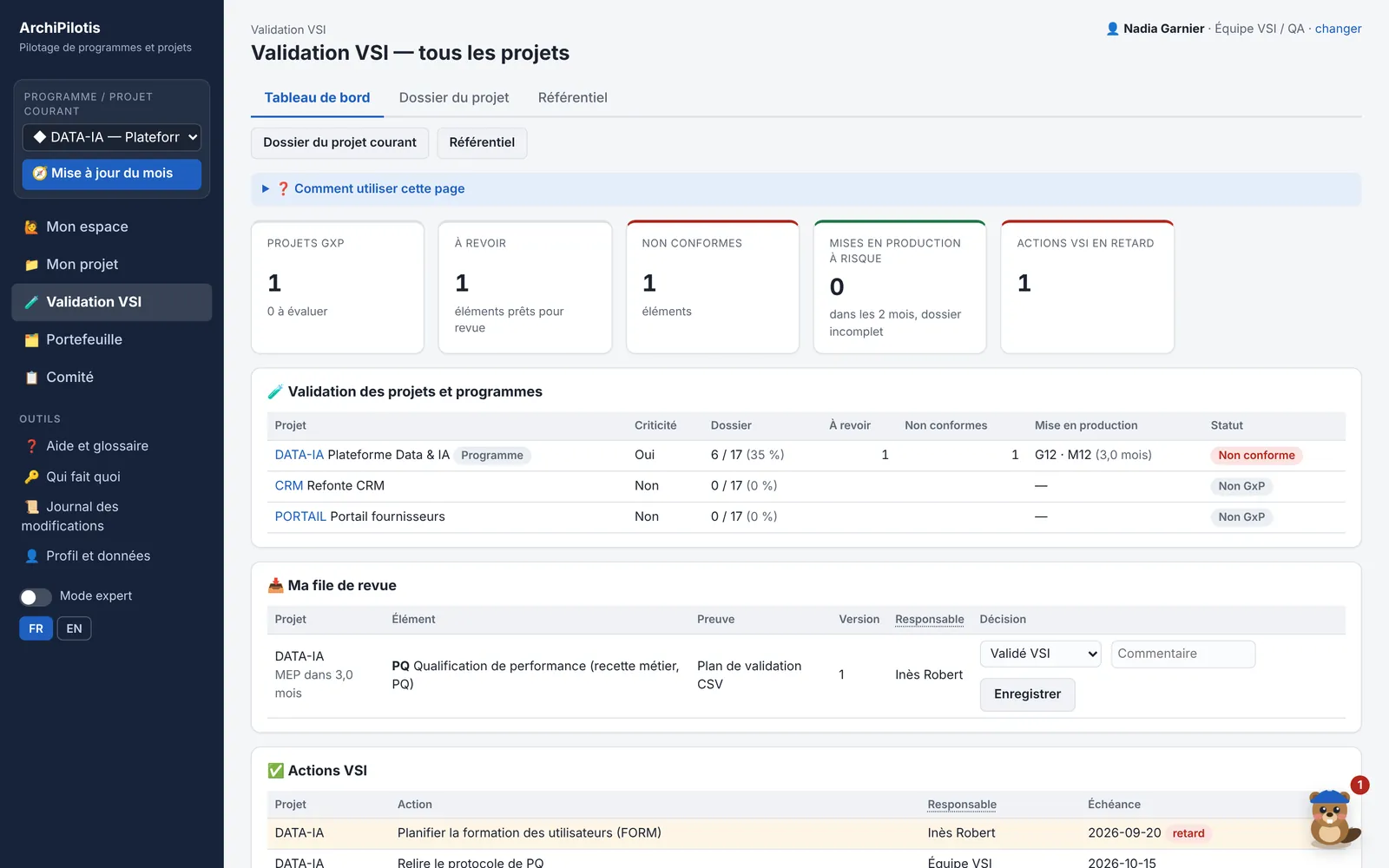This screenshot has width=1389, height=868.
Task: Click the À revoir summary card
Action: point(525,287)
